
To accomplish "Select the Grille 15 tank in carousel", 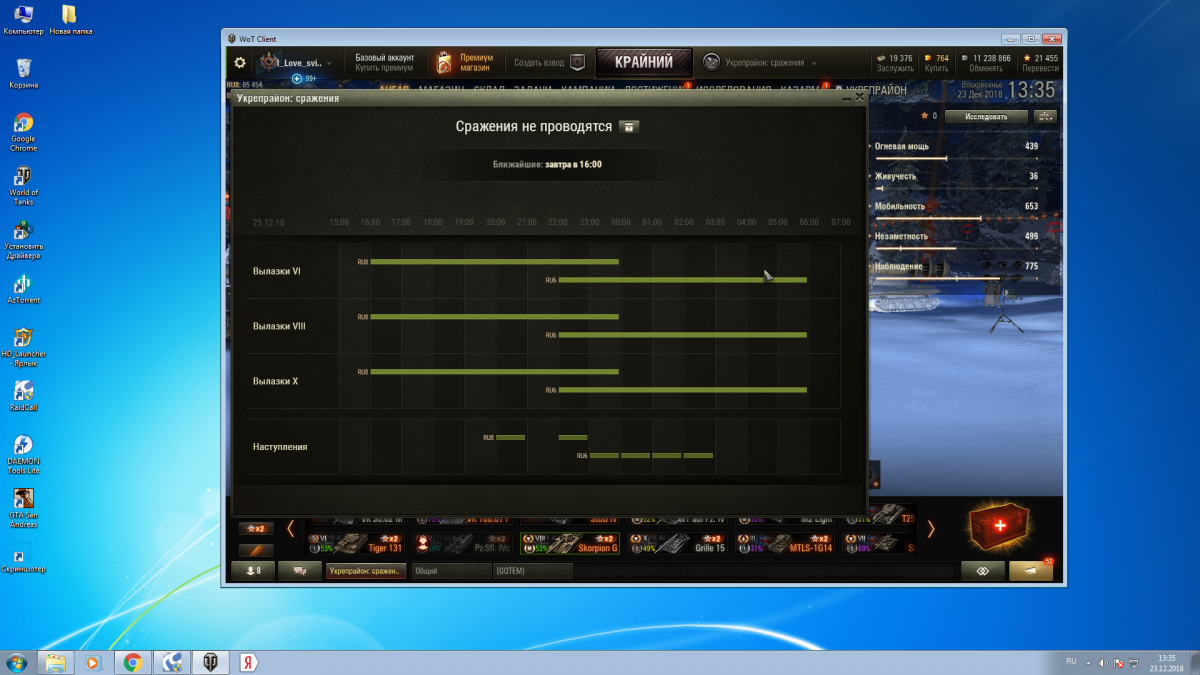I will pos(676,543).
